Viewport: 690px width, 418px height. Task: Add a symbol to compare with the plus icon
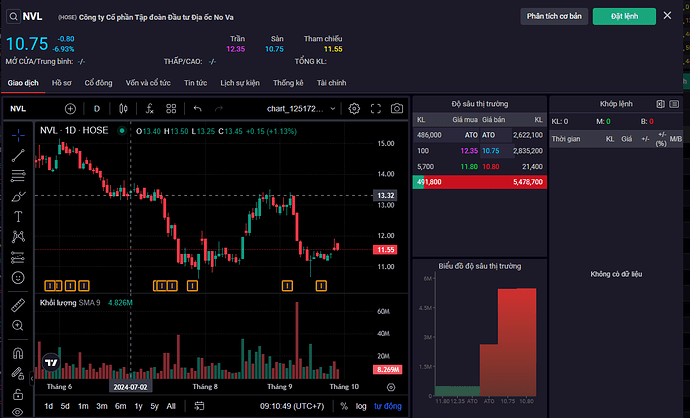click(70, 109)
